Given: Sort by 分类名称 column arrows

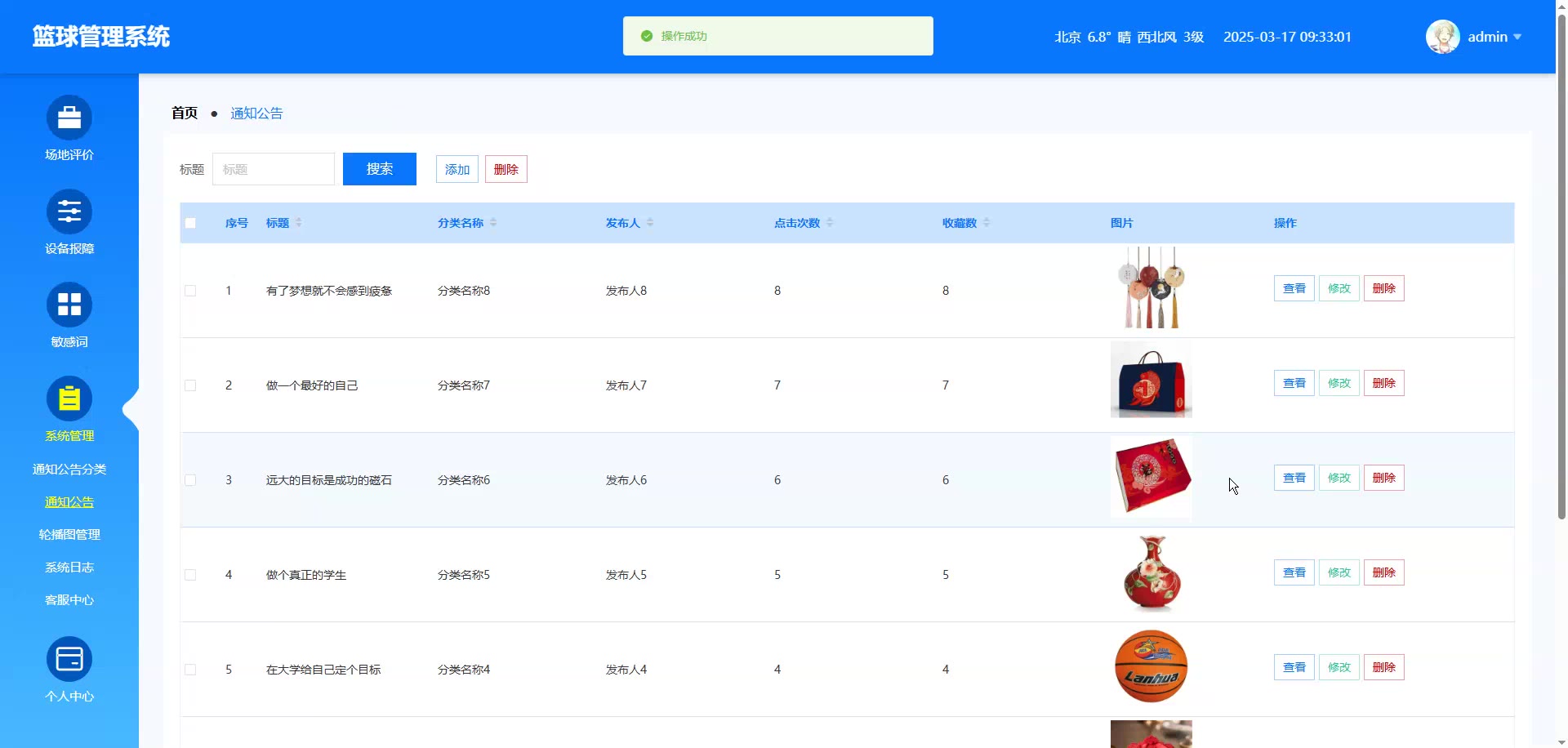Looking at the screenshot, I should coord(493,222).
